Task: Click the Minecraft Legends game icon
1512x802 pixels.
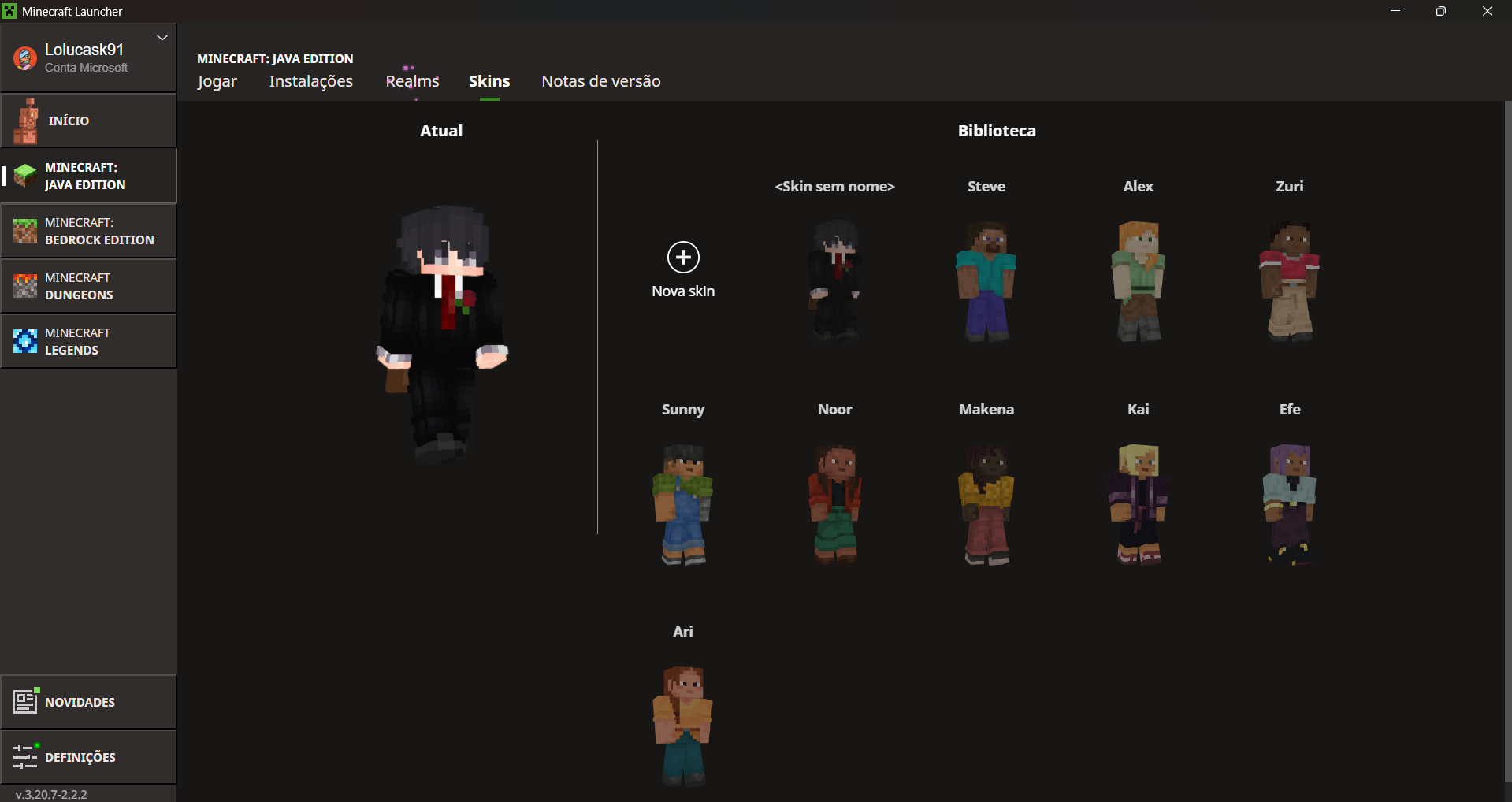Action: click(x=25, y=341)
